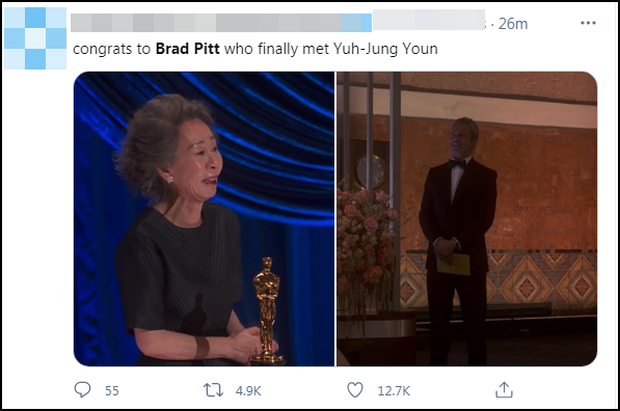This screenshot has width=620, height=411.
Task: Open the right photo of the man in a tuxedo
Action: tap(467, 218)
